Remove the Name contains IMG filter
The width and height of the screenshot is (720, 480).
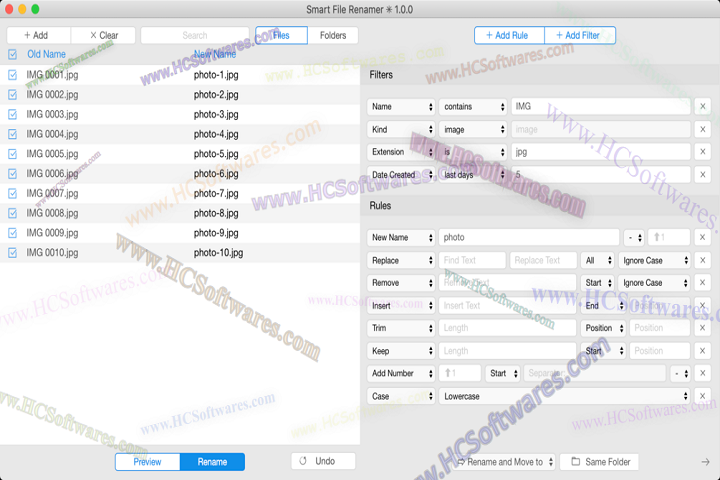tap(703, 107)
